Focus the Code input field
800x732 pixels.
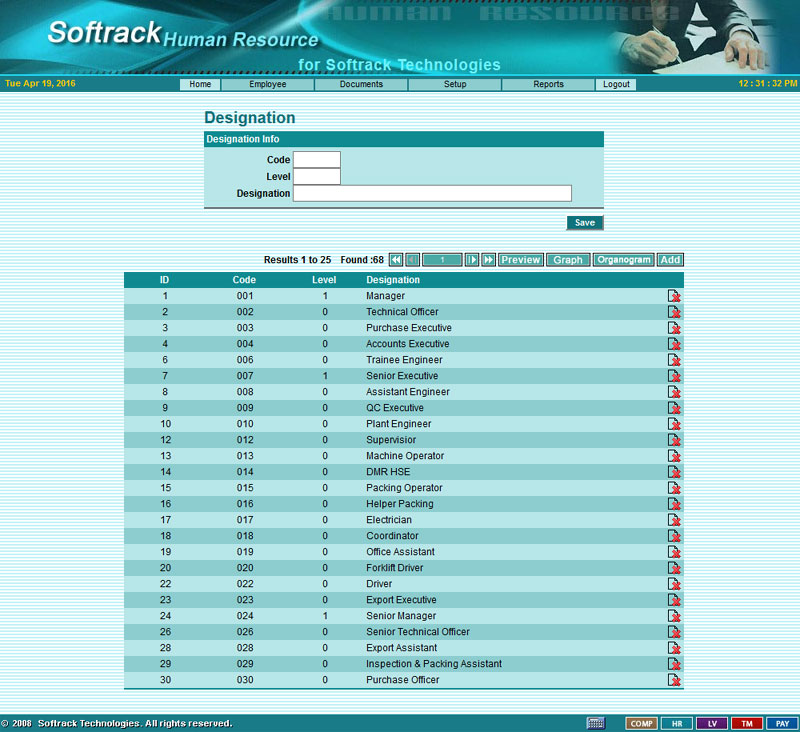pos(316,160)
